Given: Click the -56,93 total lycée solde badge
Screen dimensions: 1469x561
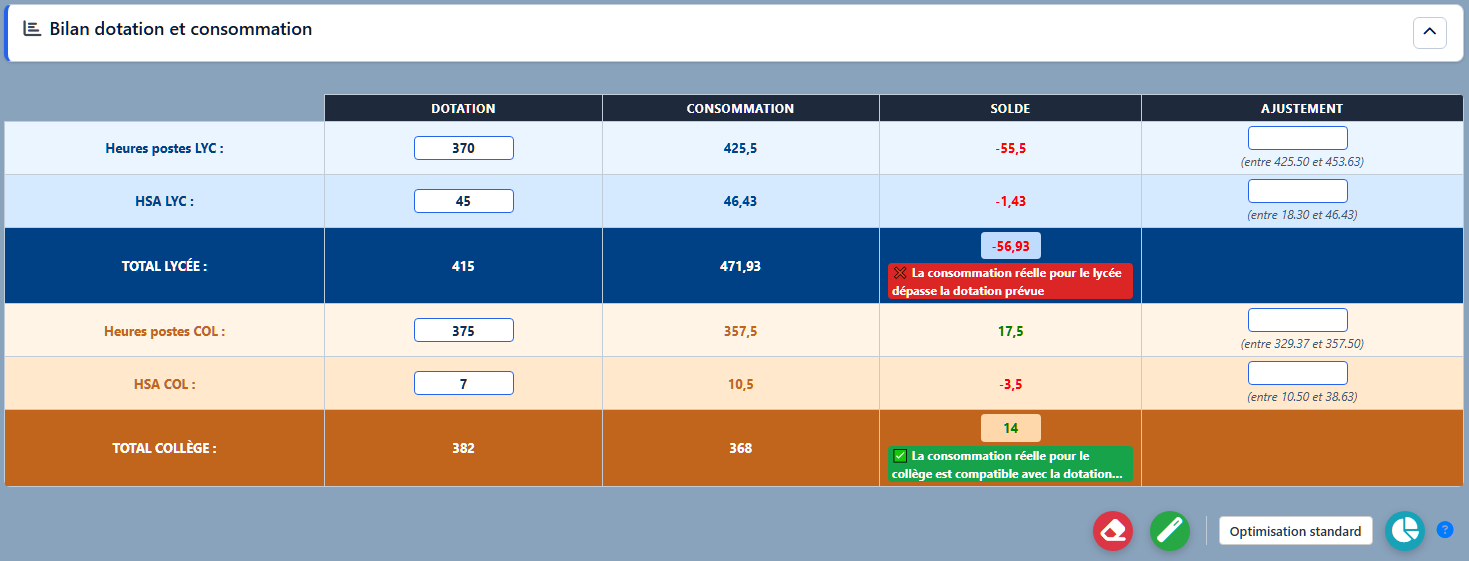Looking at the screenshot, I should 1011,246.
